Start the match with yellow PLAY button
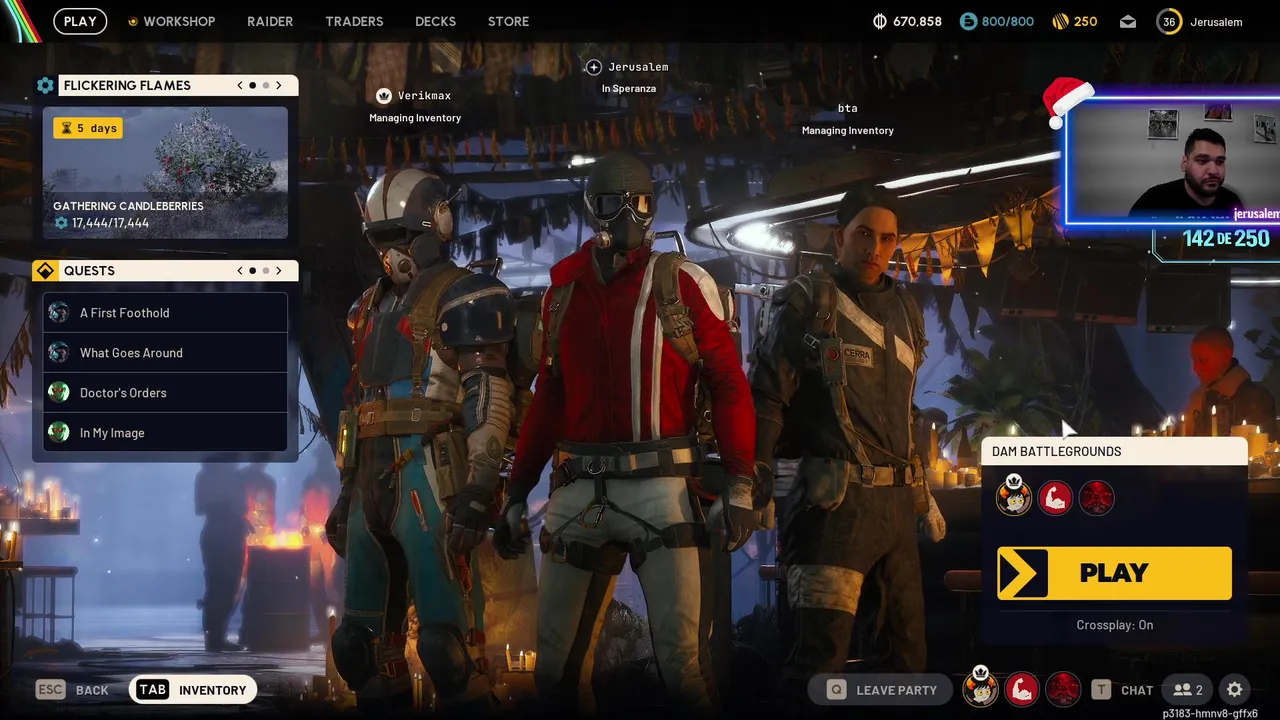The image size is (1280, 720). (x=1114, y=573)
